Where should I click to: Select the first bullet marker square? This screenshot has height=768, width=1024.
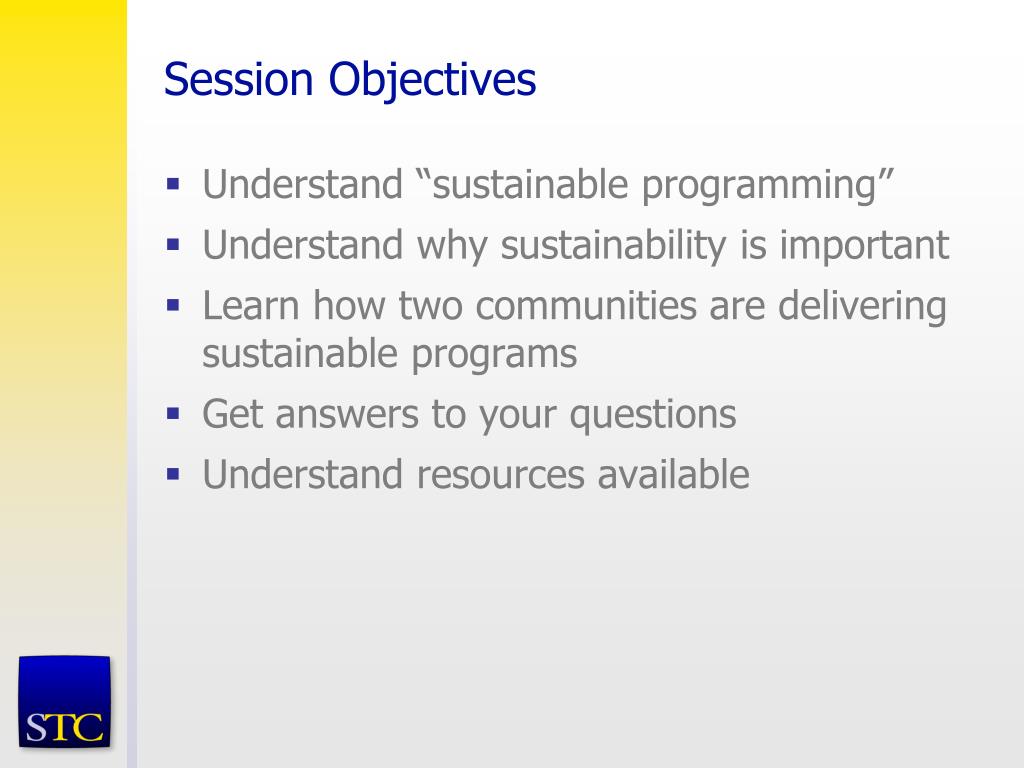173,184
